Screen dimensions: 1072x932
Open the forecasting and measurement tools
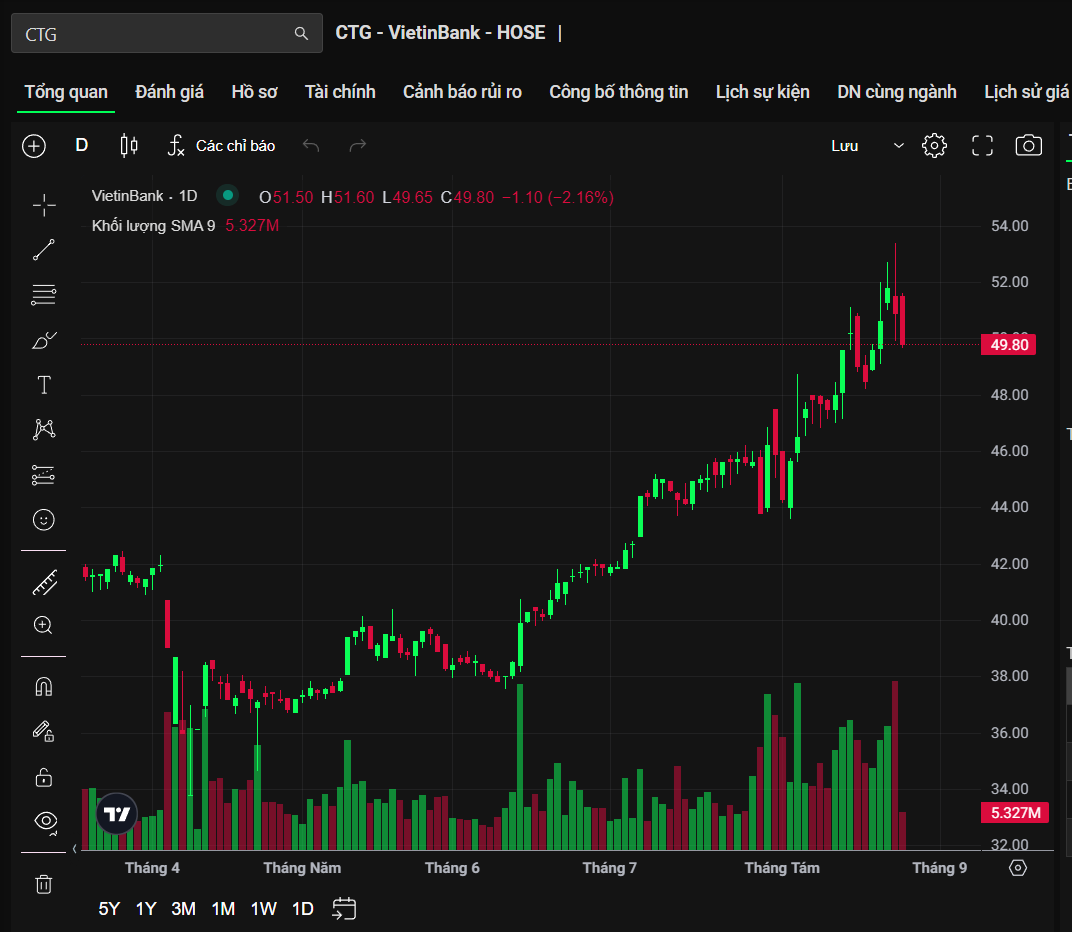44,475
